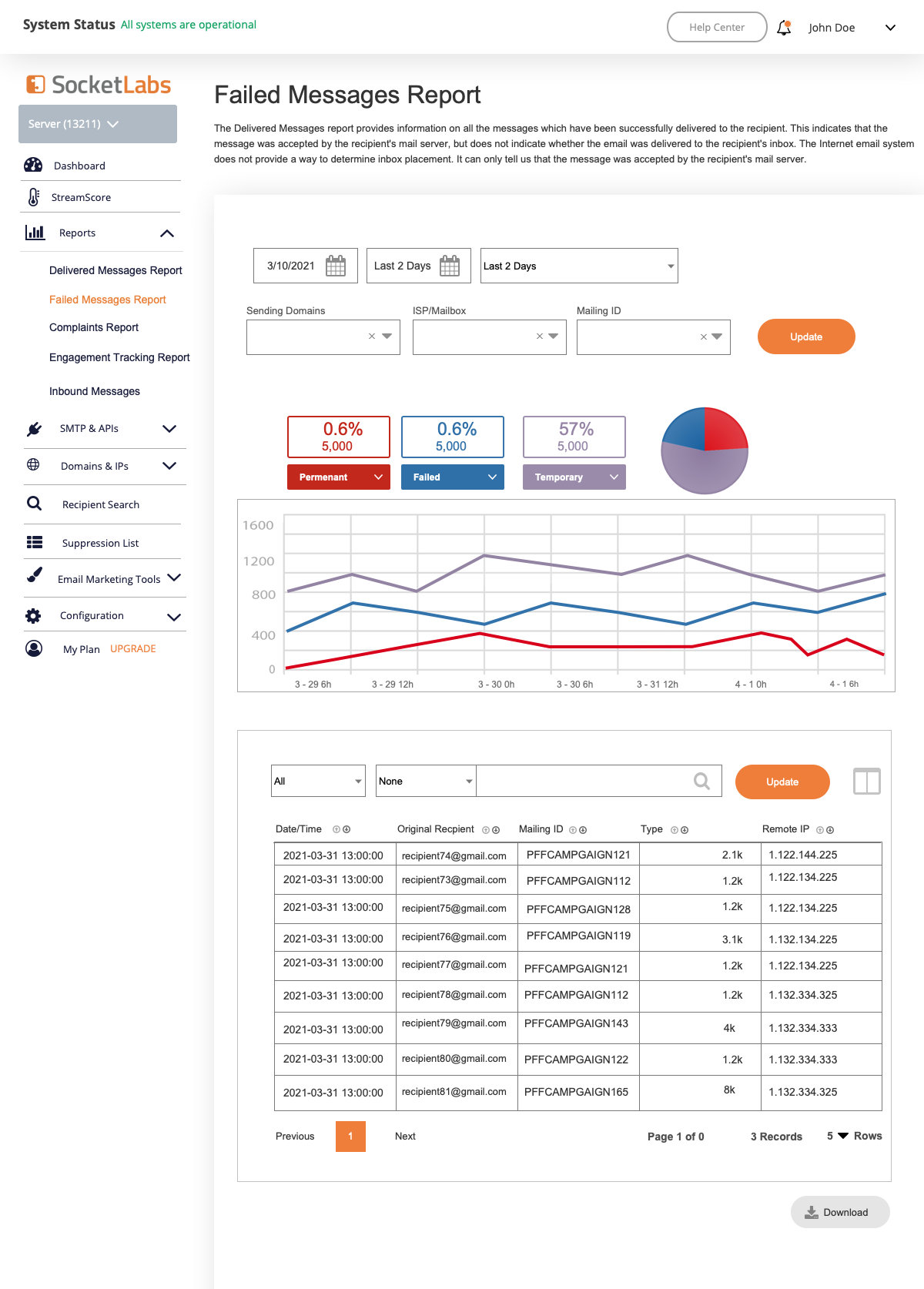Click the SocketLabs logo
Viewport: 924px width, 1289px height.
[99, 85]
